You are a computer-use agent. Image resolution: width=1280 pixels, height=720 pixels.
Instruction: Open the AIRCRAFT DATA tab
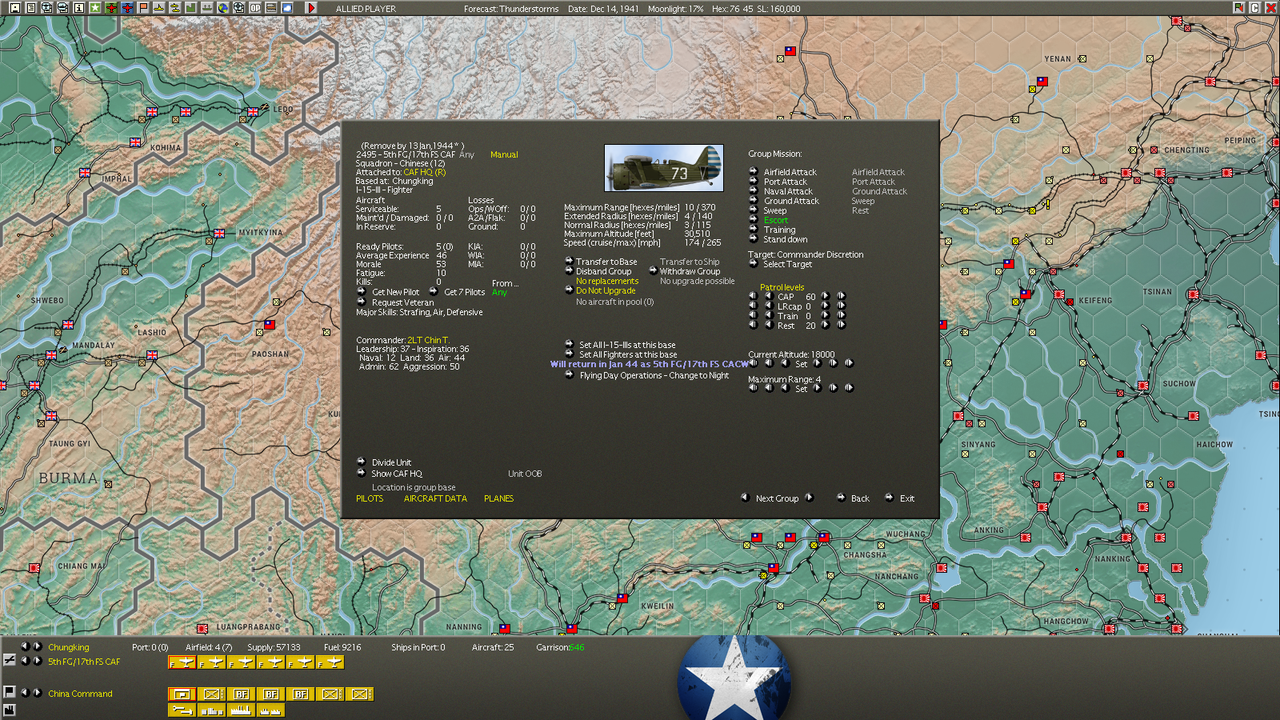435,498
